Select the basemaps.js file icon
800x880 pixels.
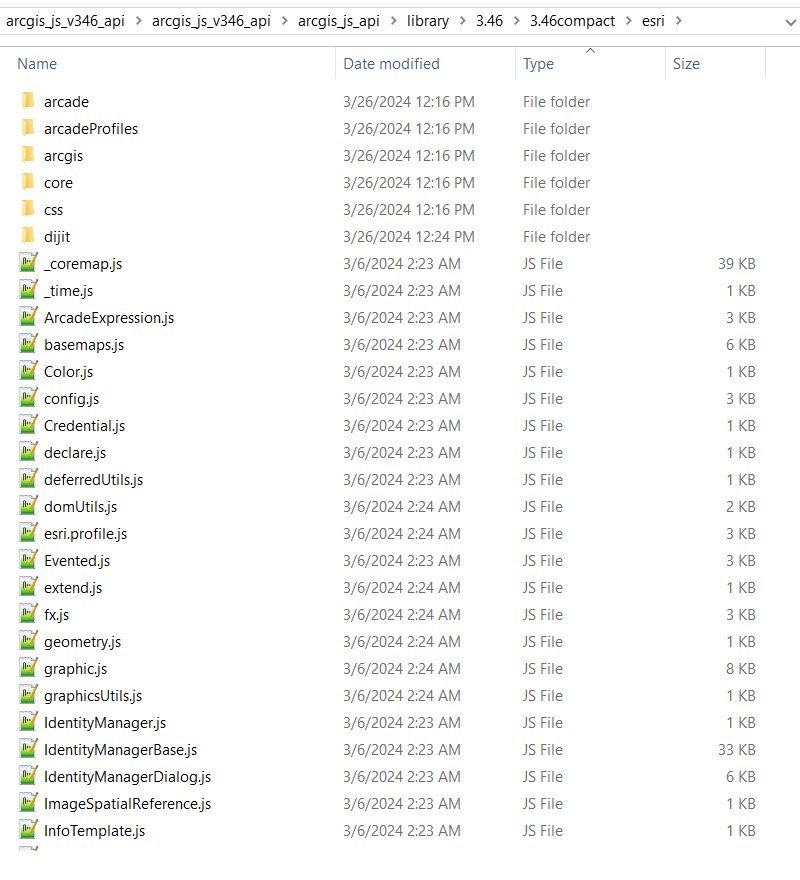pos(27,344)
